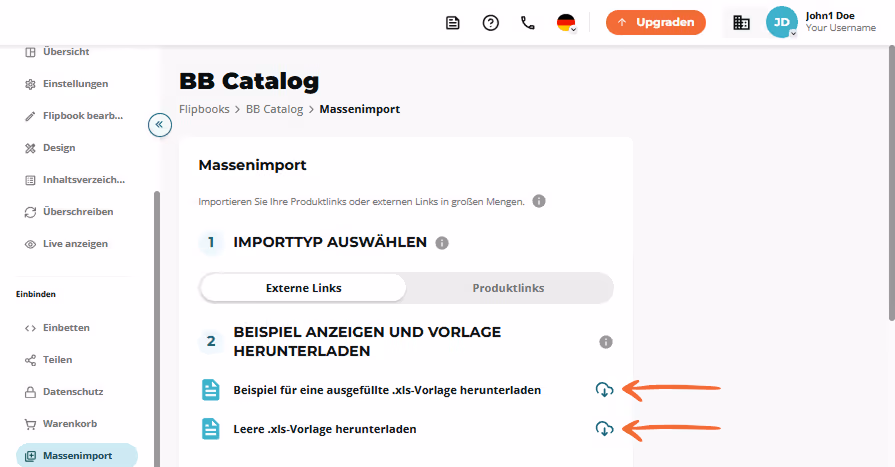Click the phone contact icon
895x467 pixels.
click(528, 23)
